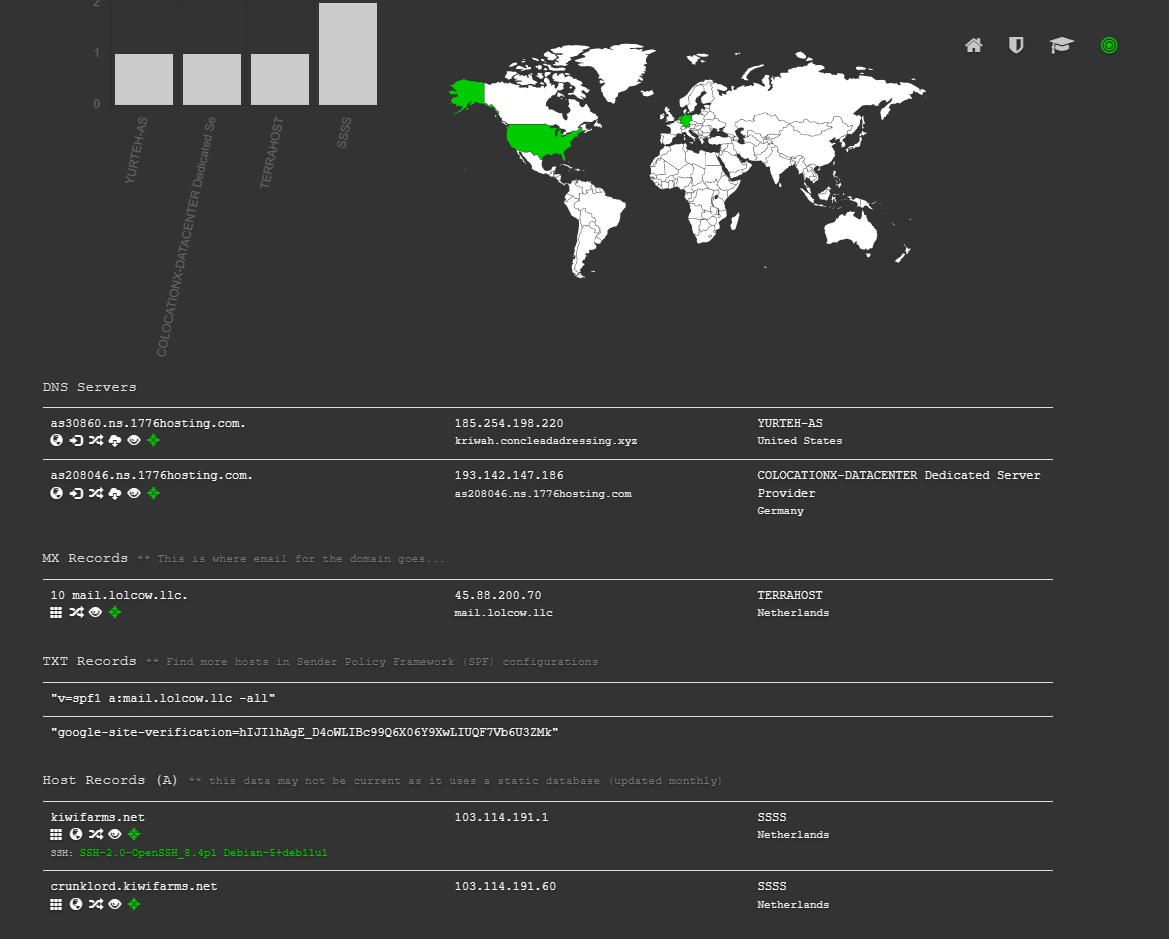The image size is (1169, 939).
Task: Click the shield icon in top navigation
Action: coord(1015,45)
